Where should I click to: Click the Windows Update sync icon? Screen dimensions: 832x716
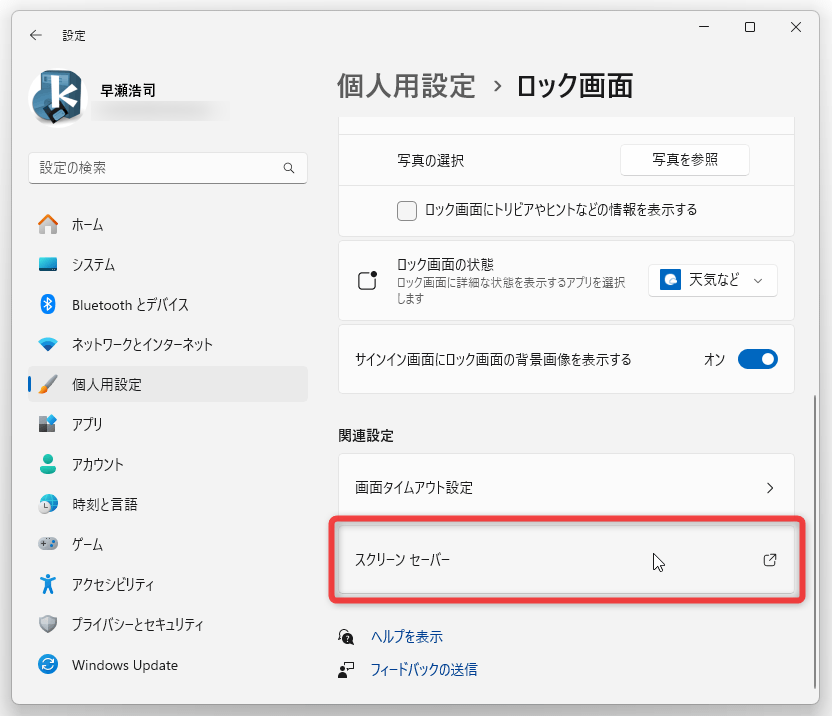click(48, 664)
